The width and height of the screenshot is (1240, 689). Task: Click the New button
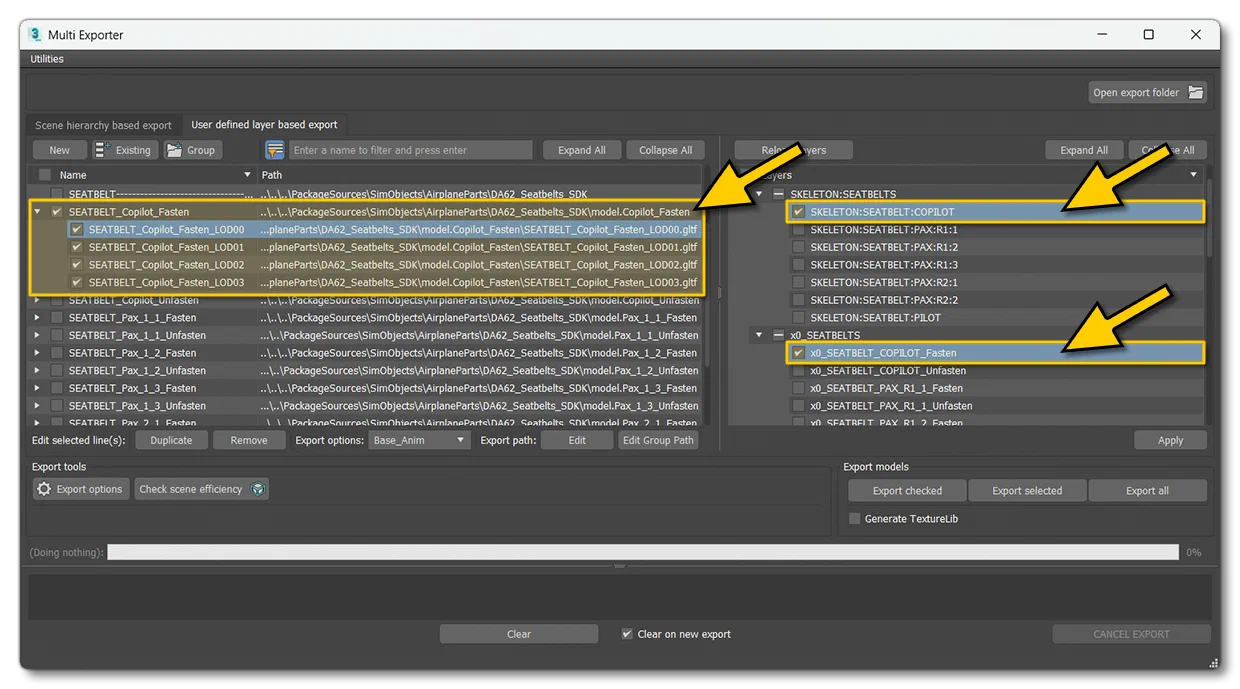click(x=60, y=150)
